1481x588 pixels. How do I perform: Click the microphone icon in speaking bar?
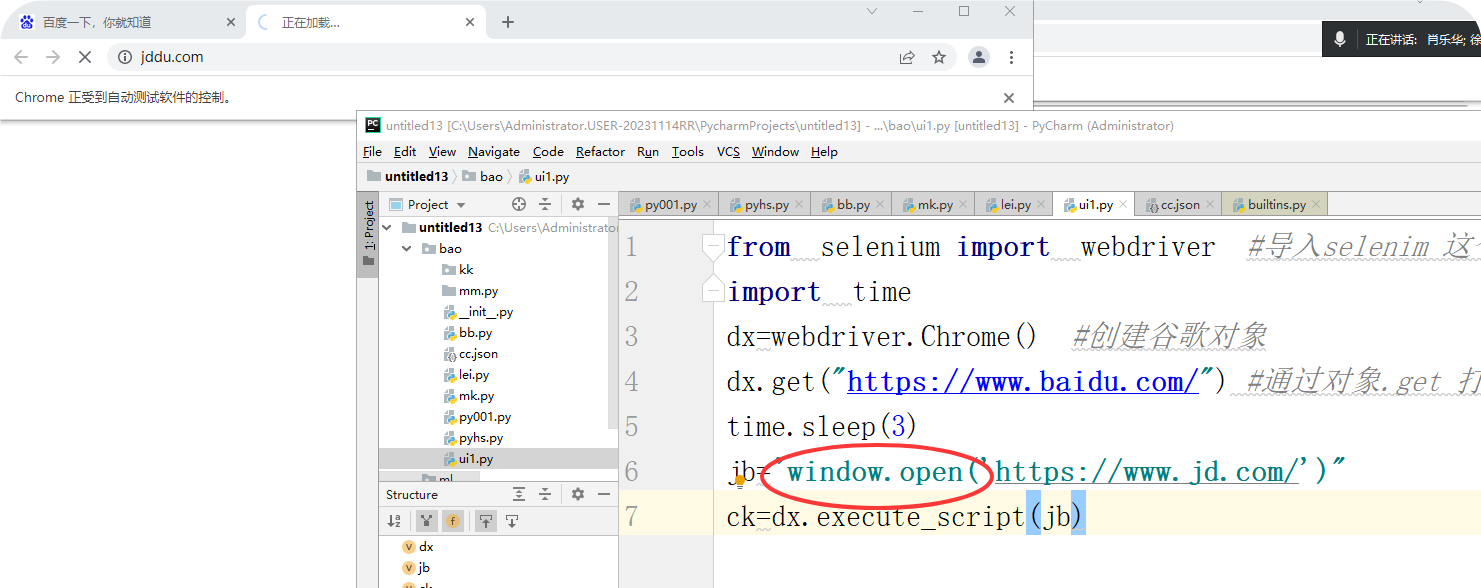click(x=1340, y=39)
